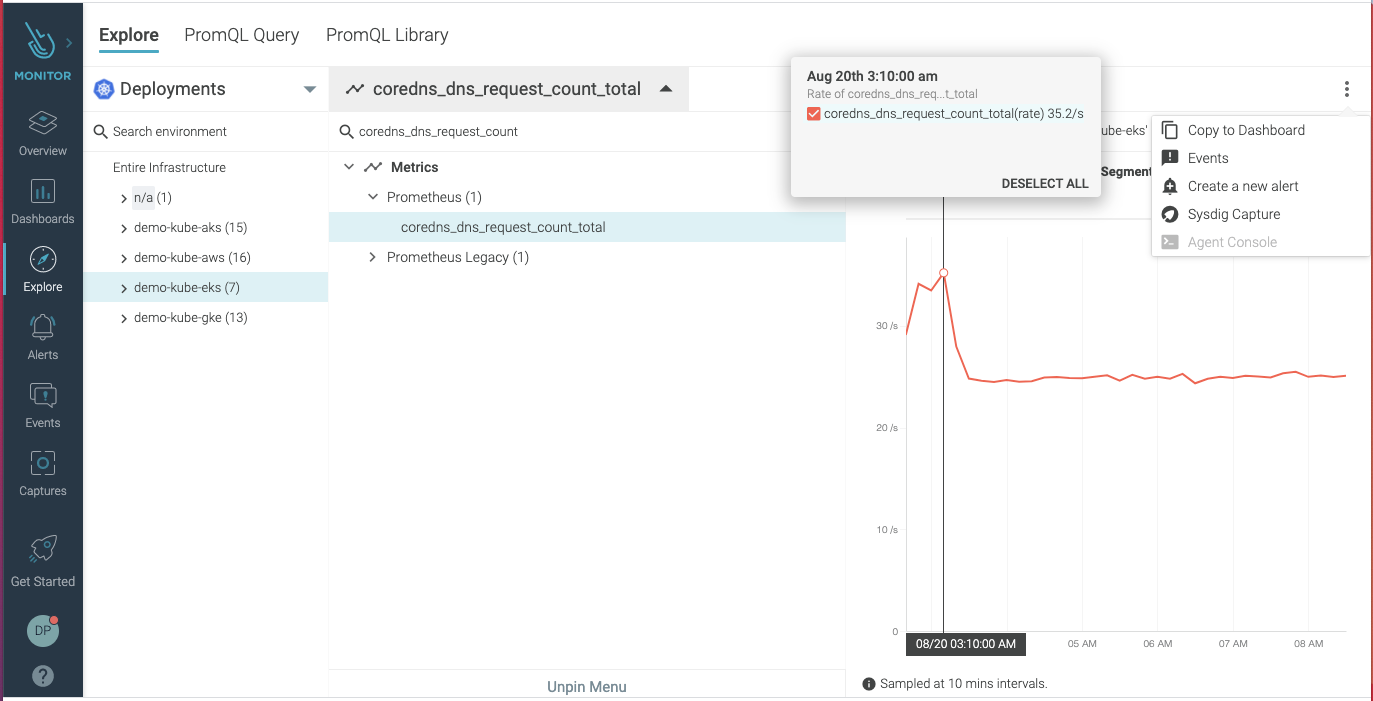Collapse the coredns_dns_request_count_total metric header
Image resolution: width=1373 pixels, height=701 pixels.
[x=666, y=88]
